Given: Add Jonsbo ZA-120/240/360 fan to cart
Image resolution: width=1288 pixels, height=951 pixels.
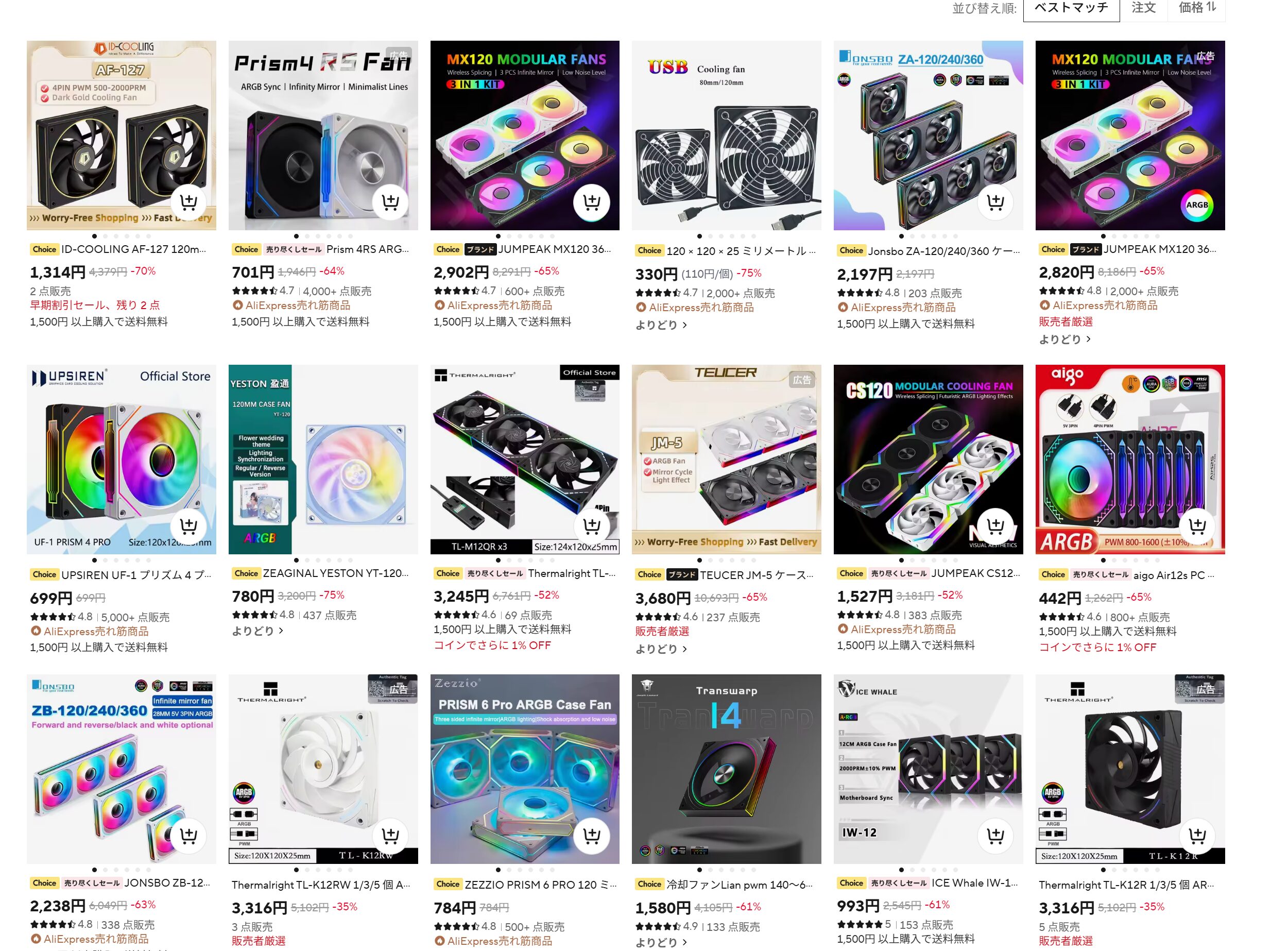Looking at the screenshot, I should [x=995, y=202].
